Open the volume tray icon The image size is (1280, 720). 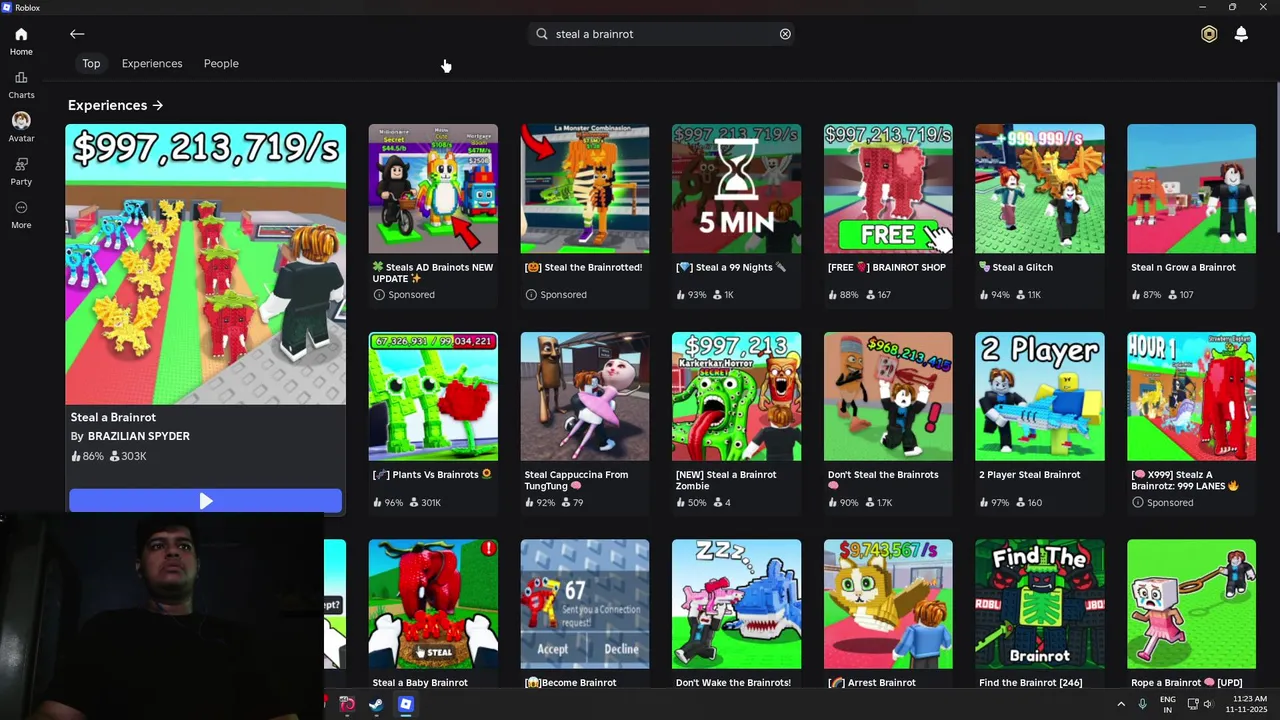click(x=1208, y=705)
